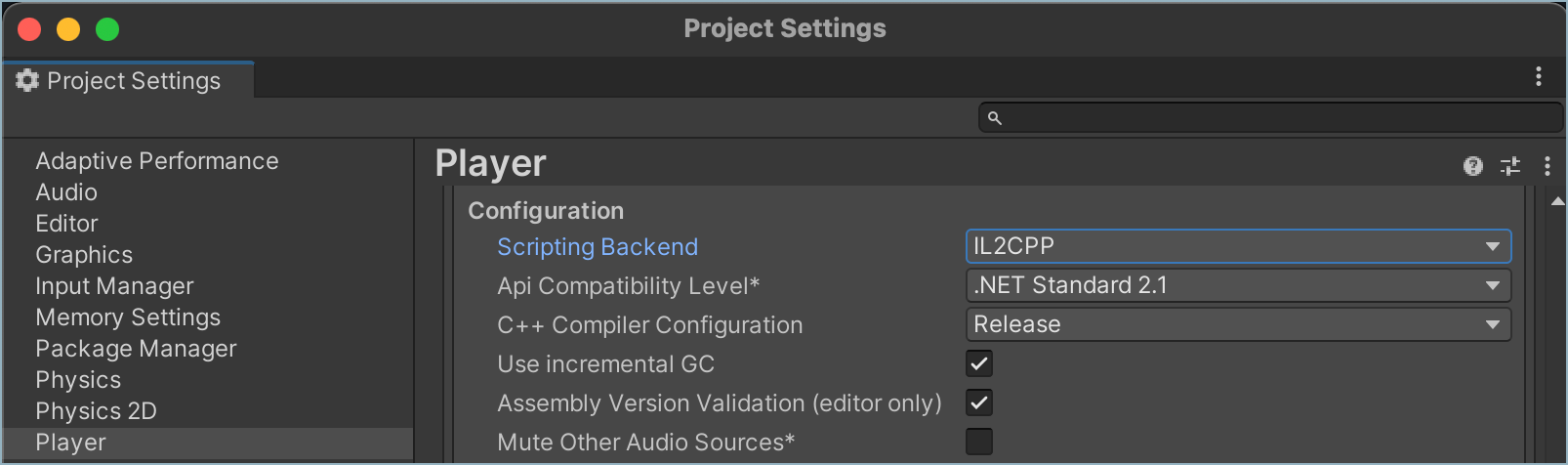Enable Mute Other Audio Sources
This screenshot has height=465, width=1568.
pyautogui.click(x=979, y=442)
